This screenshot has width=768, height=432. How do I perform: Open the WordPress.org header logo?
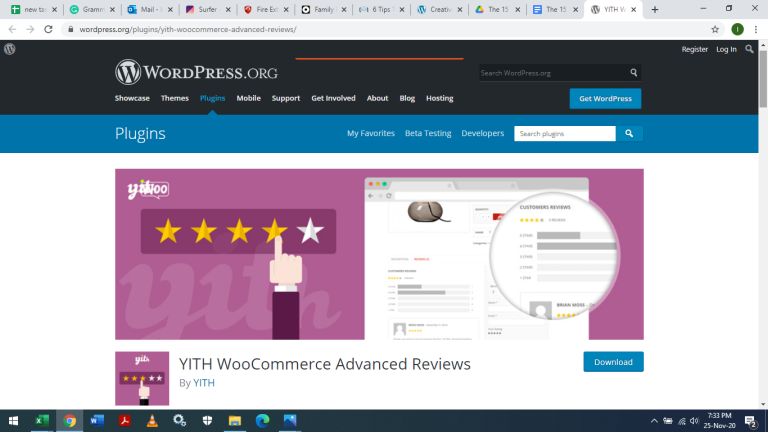(196, 72)
